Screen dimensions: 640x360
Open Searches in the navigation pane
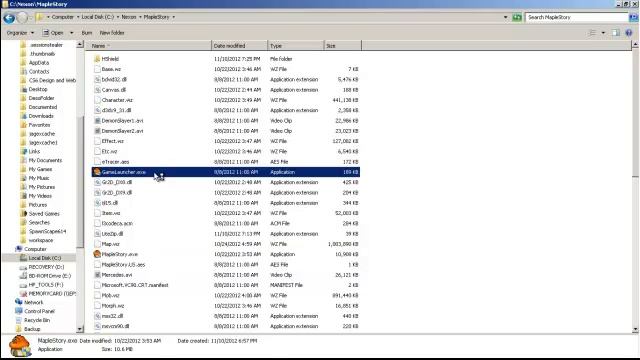[x=39, y=222]
